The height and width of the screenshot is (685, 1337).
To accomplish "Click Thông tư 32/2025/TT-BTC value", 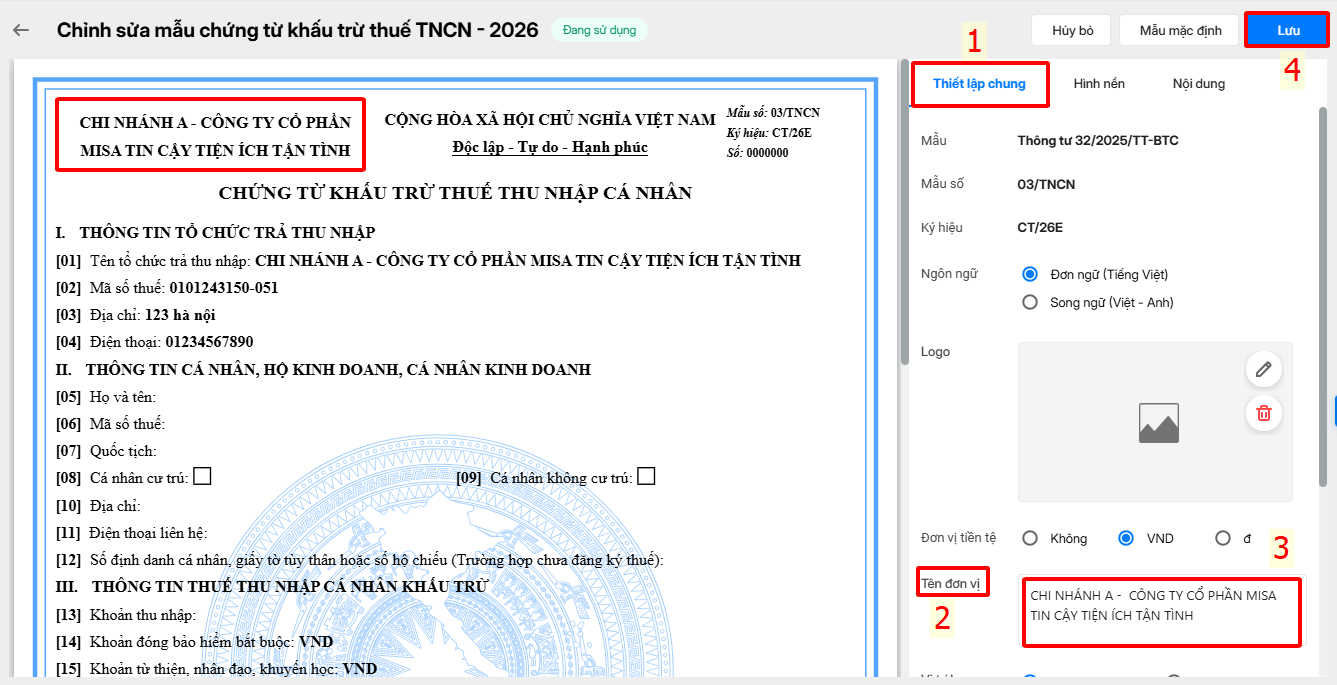I will pyautogui.click(x=1098, y=141).
